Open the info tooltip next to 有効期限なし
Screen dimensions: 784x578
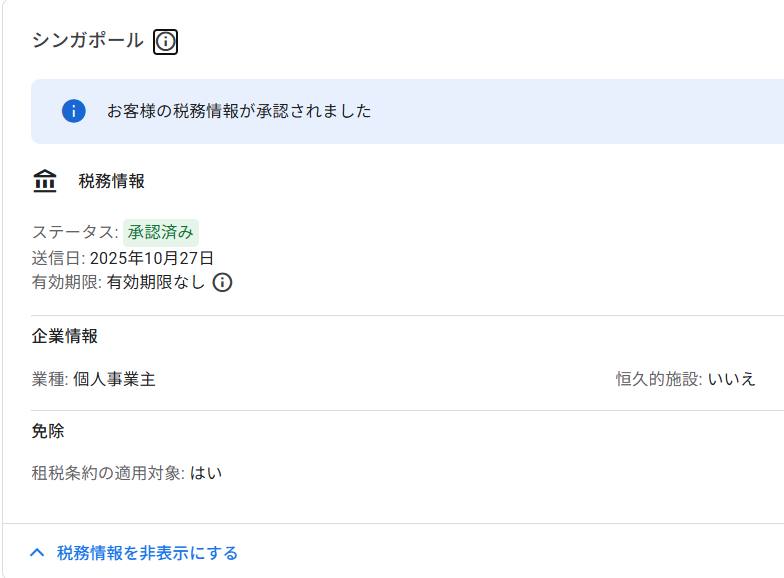[223, 282]
